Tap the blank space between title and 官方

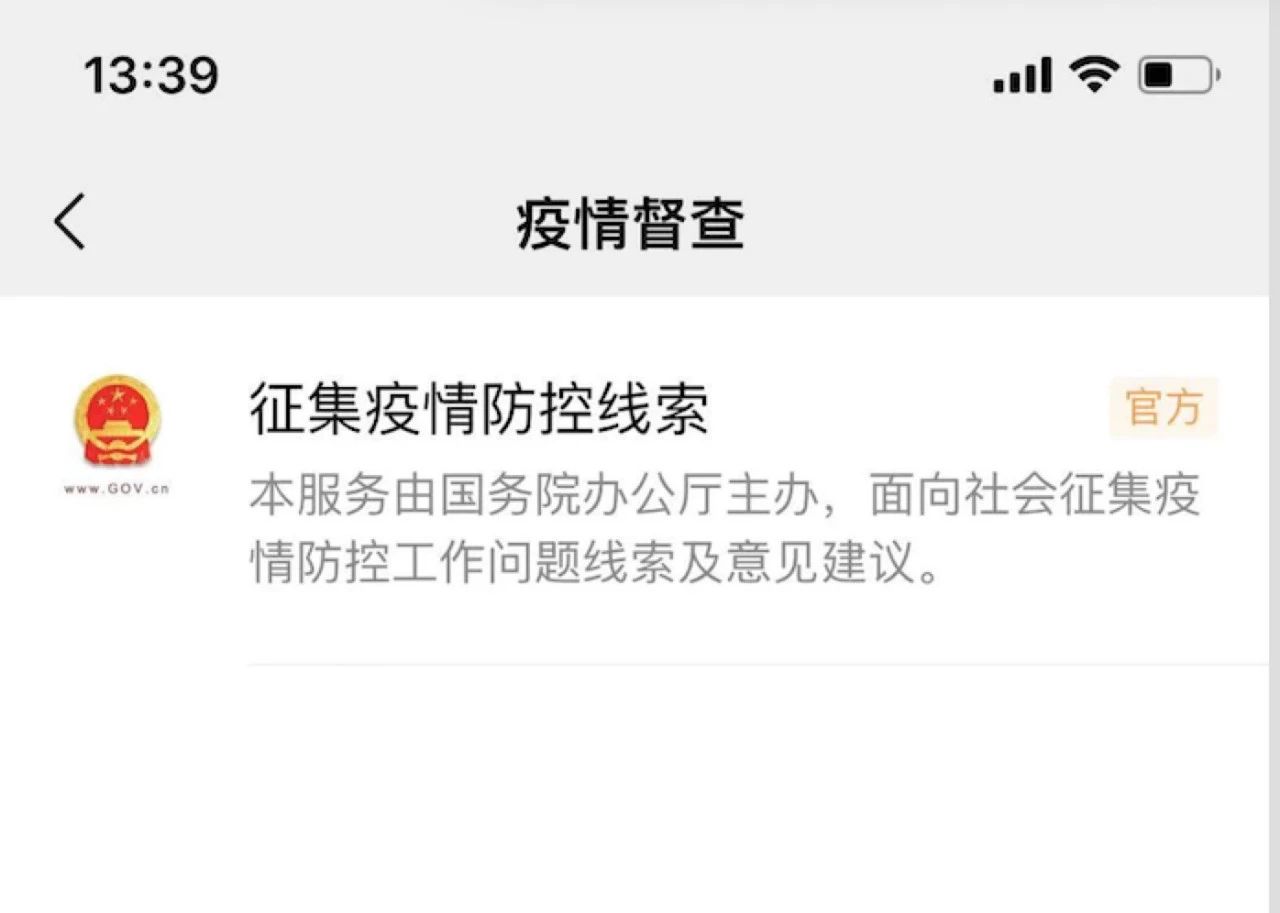pos(908,408)
